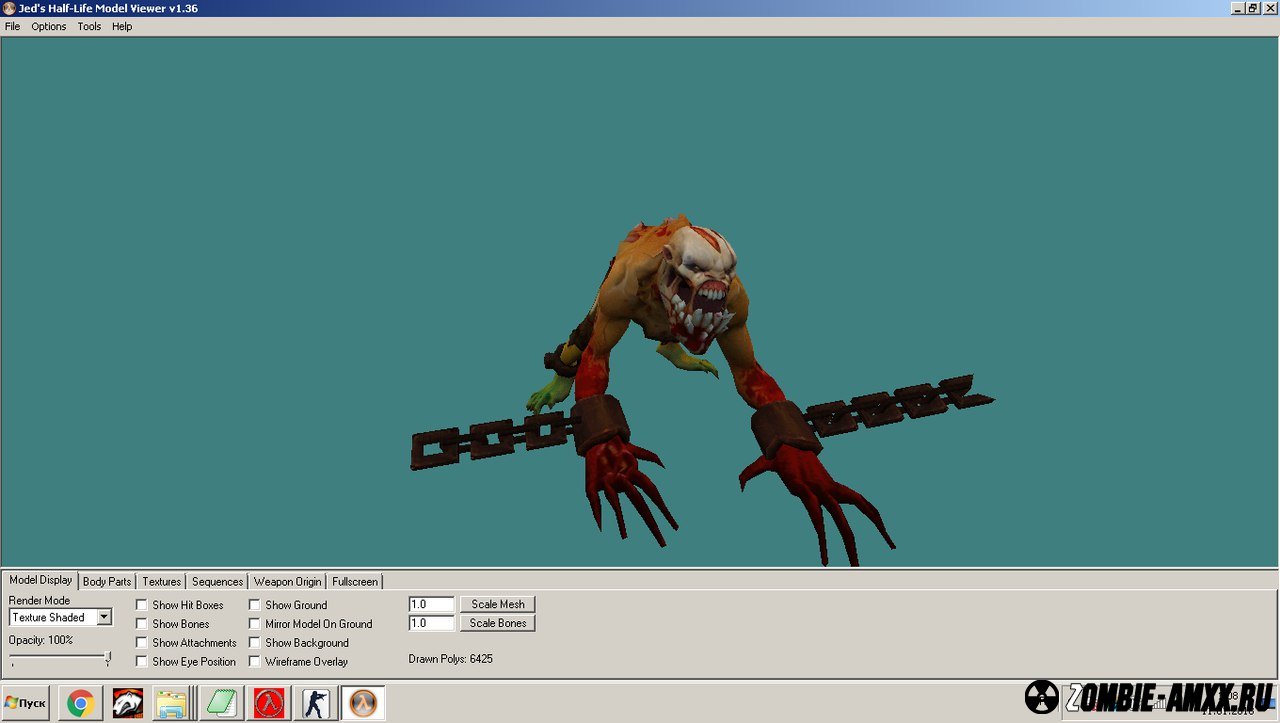Screen dimensions: 1280x723
Task: Click the Jed's Model Viewer title bar icon
Action: click(9, 8)
